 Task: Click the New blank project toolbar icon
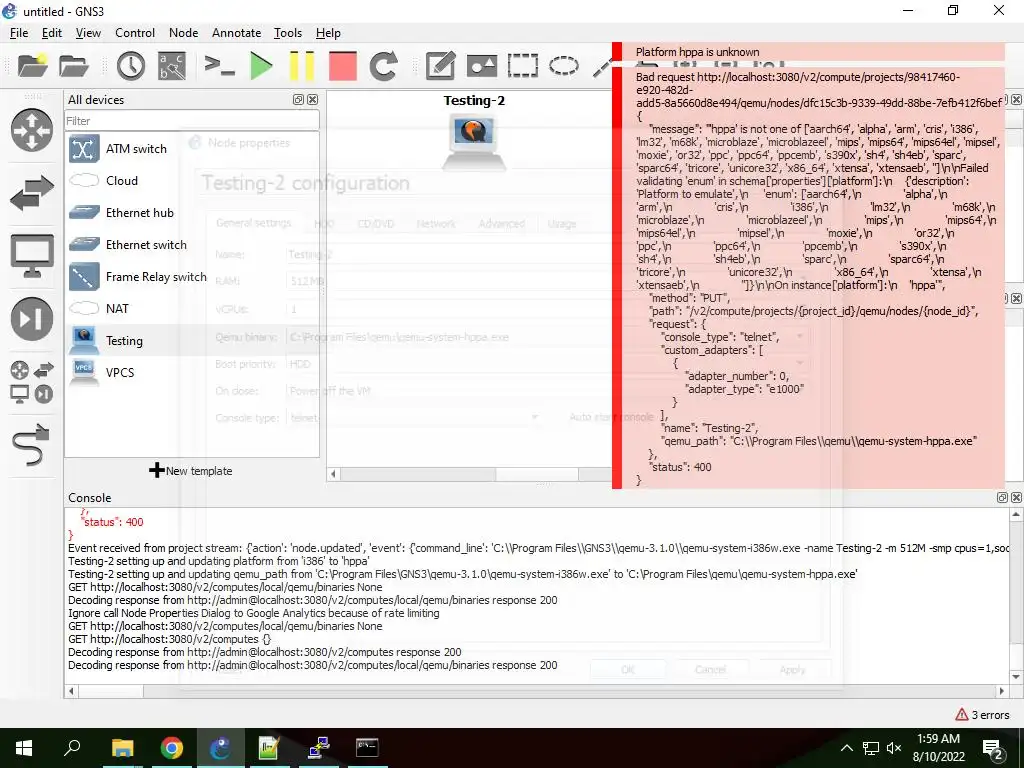coord(32,66)
